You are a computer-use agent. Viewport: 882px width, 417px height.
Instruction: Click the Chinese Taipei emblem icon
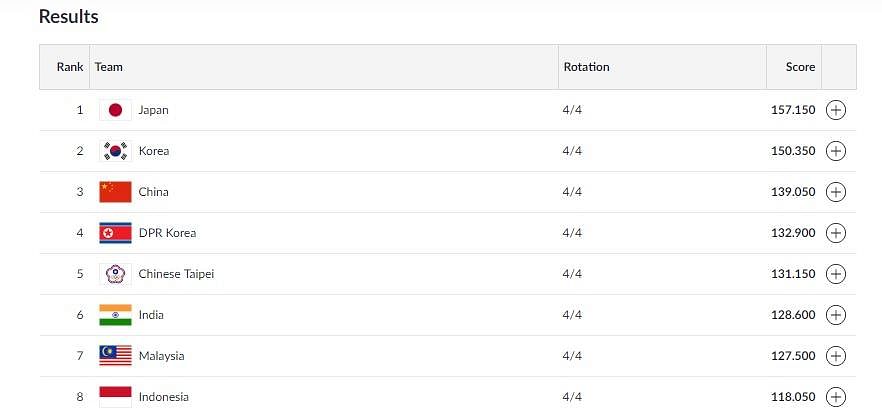pyautogui.click(x=115, y=273)
